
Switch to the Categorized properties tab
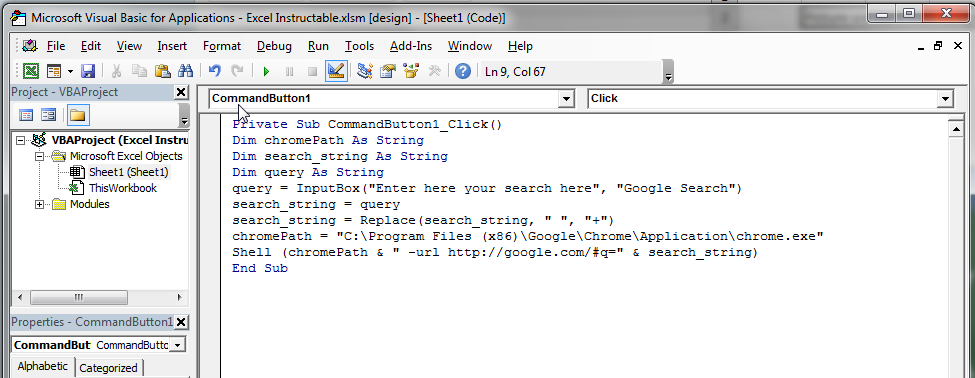pos(108,368)
